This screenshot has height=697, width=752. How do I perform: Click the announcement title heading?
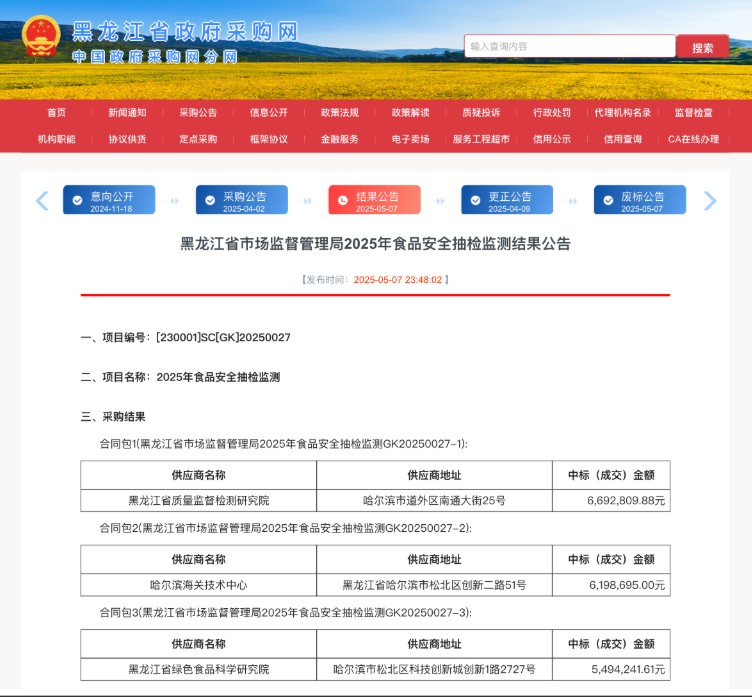(x=376, y=244)
